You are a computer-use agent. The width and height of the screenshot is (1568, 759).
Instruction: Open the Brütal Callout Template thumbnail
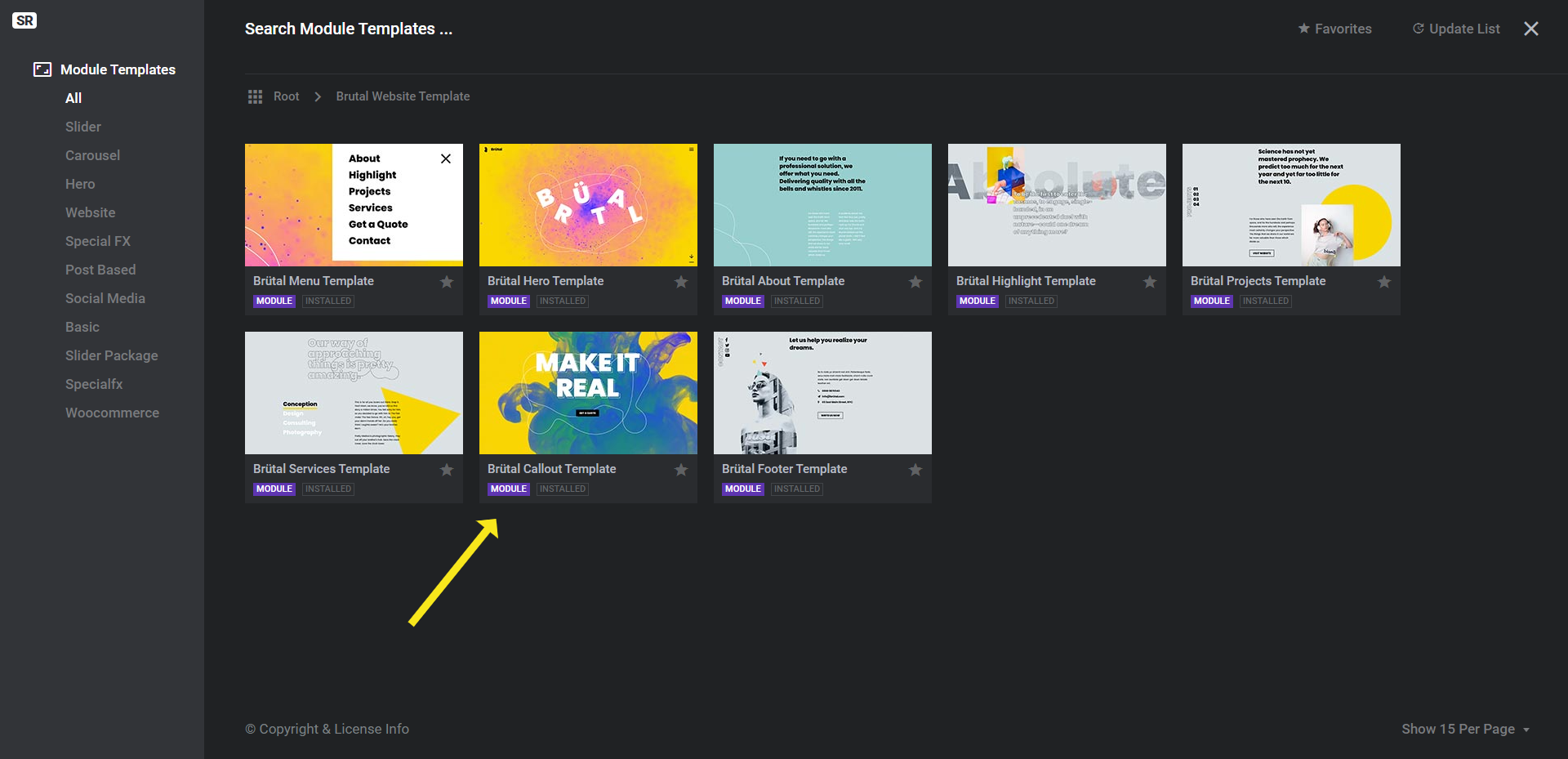point(588,393)
